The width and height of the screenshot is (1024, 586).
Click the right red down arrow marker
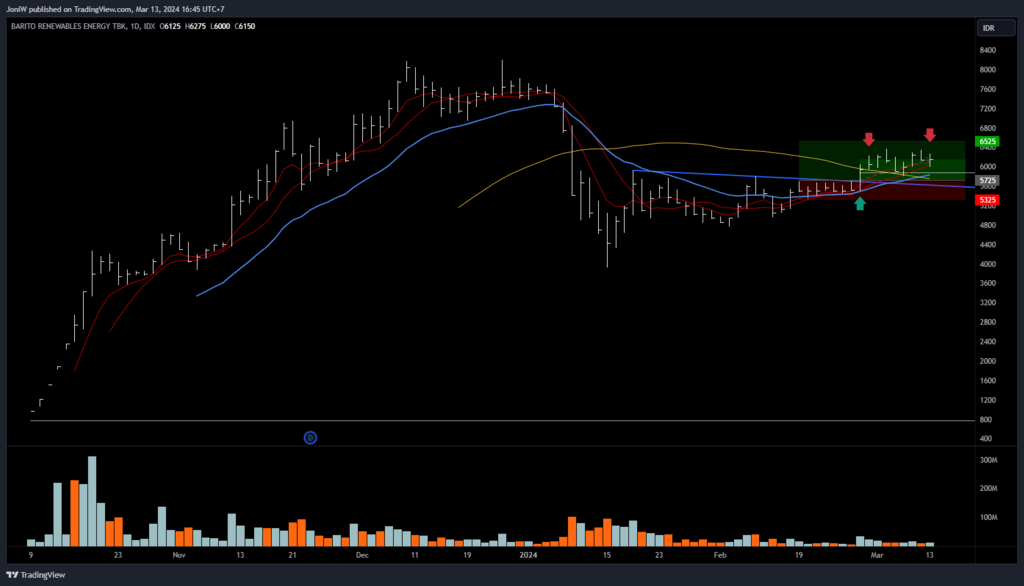click(930, 135)
